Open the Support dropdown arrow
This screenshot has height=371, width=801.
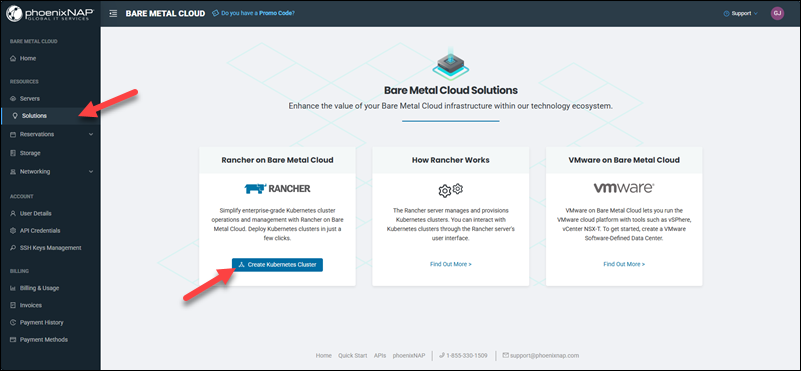[x=756, y=14]
